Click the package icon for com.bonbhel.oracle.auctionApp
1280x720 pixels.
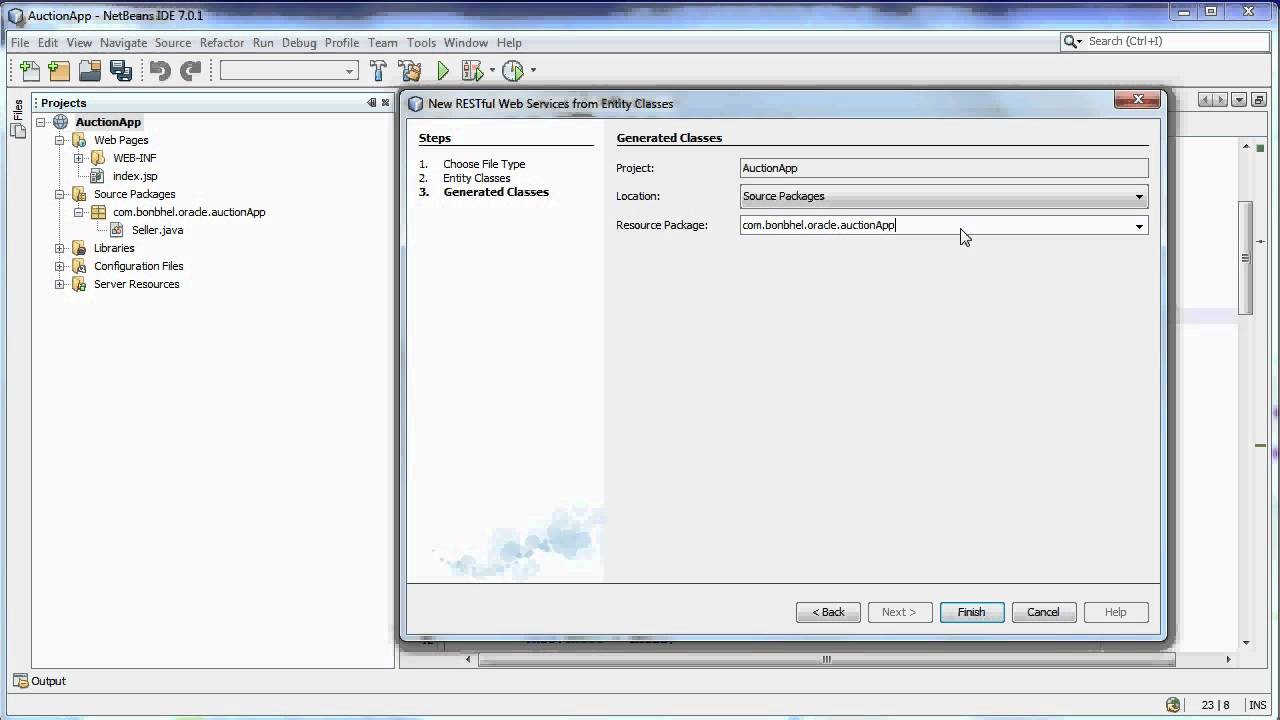tap(97, 212)
